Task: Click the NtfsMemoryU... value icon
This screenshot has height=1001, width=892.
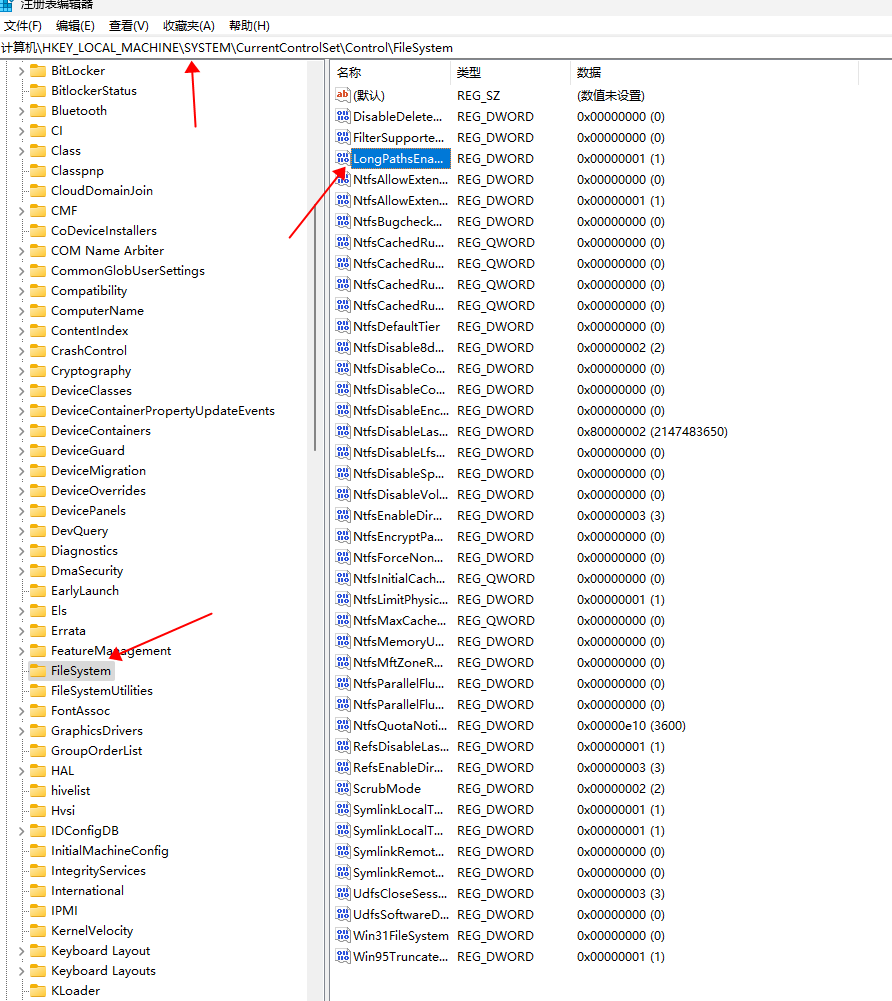Action: pyautogui.click(x=343, y=642)
